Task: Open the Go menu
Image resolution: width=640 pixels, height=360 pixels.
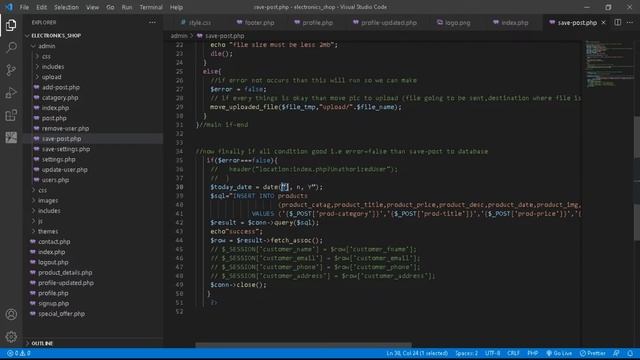Action: [110, 7]
